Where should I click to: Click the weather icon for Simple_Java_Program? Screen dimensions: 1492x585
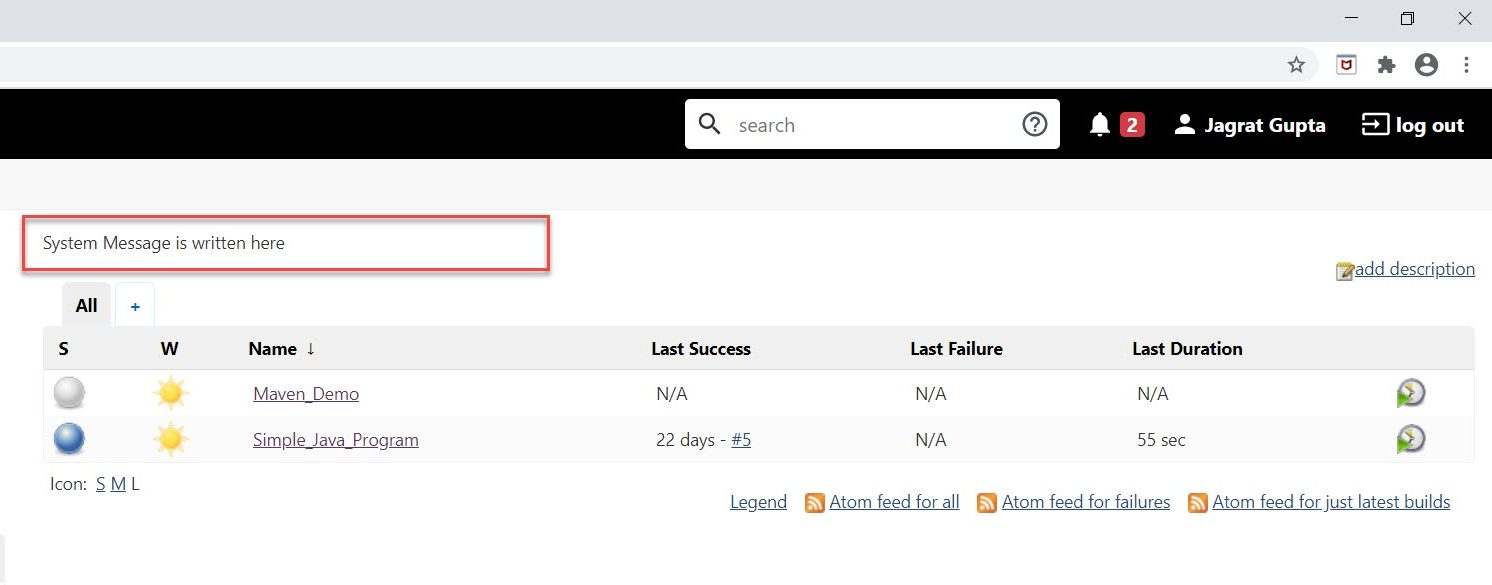tap(170, 438)
